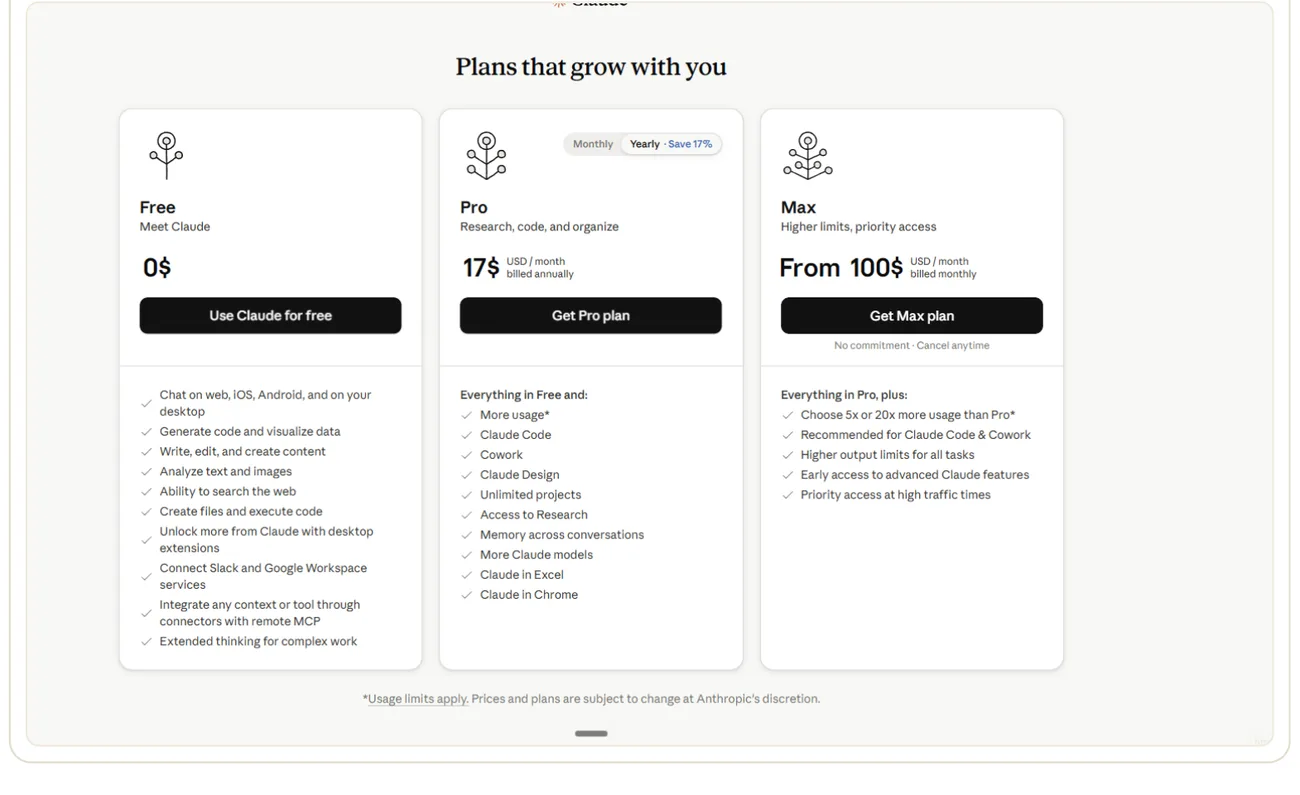
Task: Click Use Claude for free button
Action: (270, 315)
